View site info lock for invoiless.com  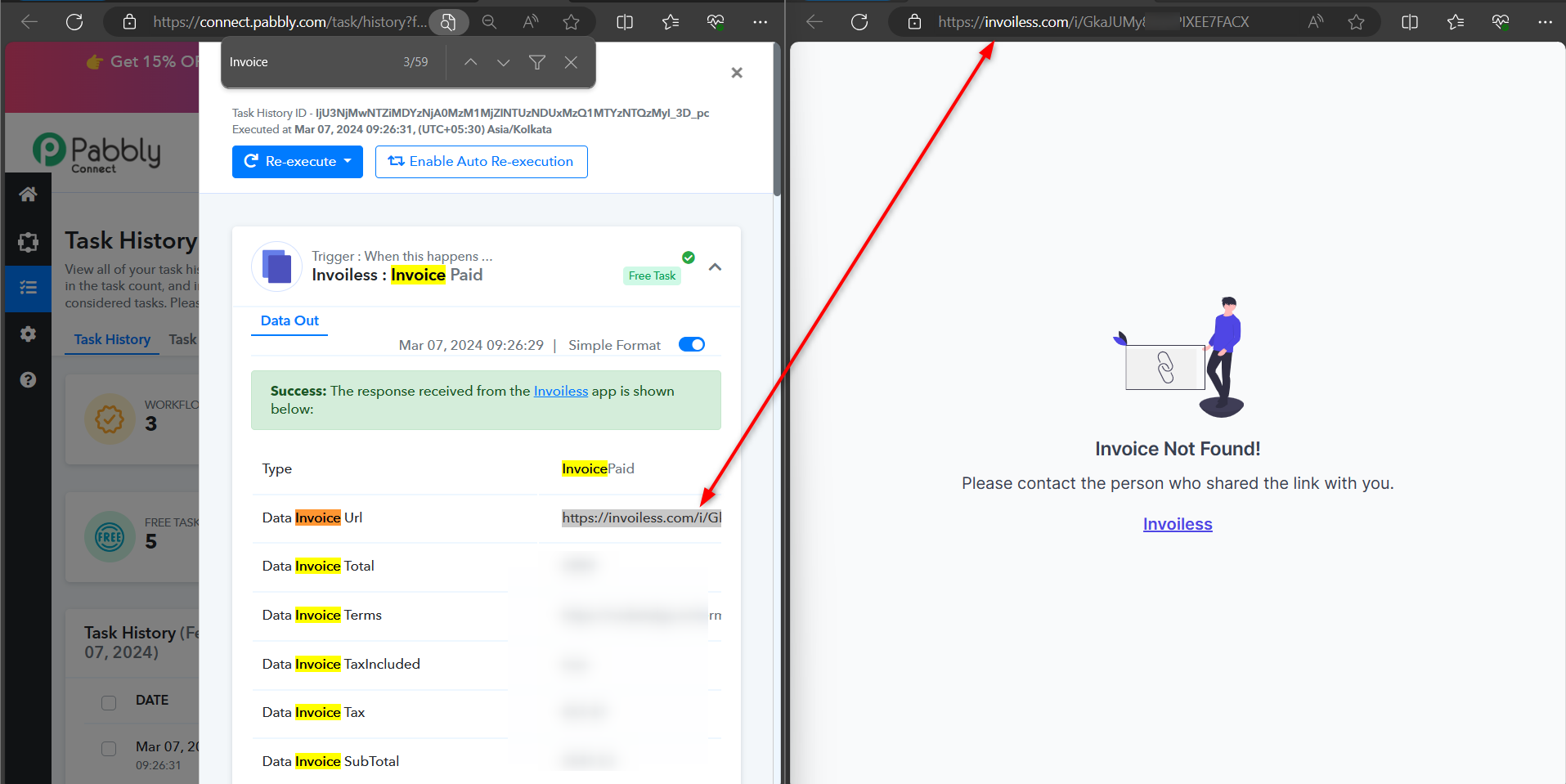(x=914, y=22)
